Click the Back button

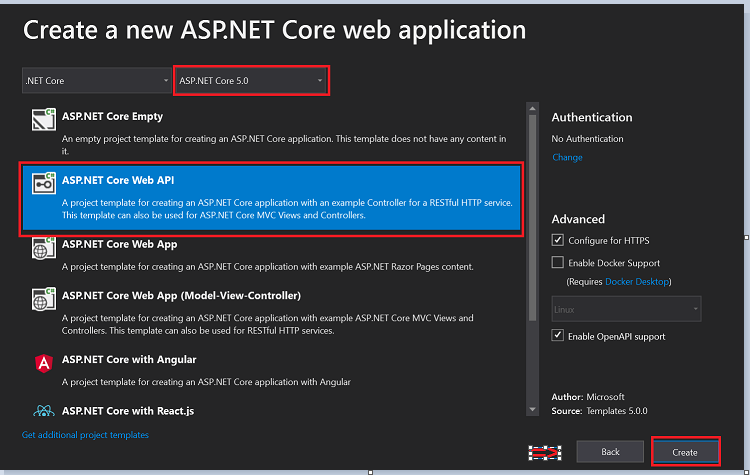pos(610,452)
